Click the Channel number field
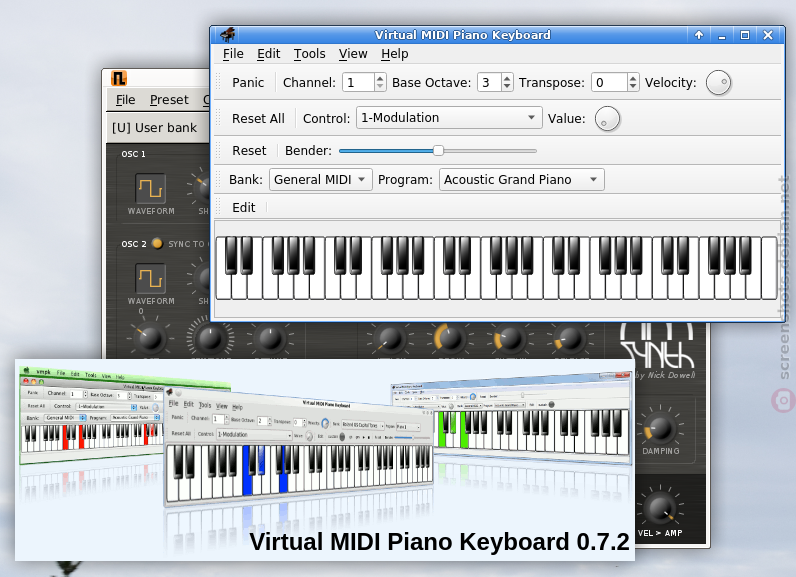The height and width of the screenshot is (577, 796). 358,83
